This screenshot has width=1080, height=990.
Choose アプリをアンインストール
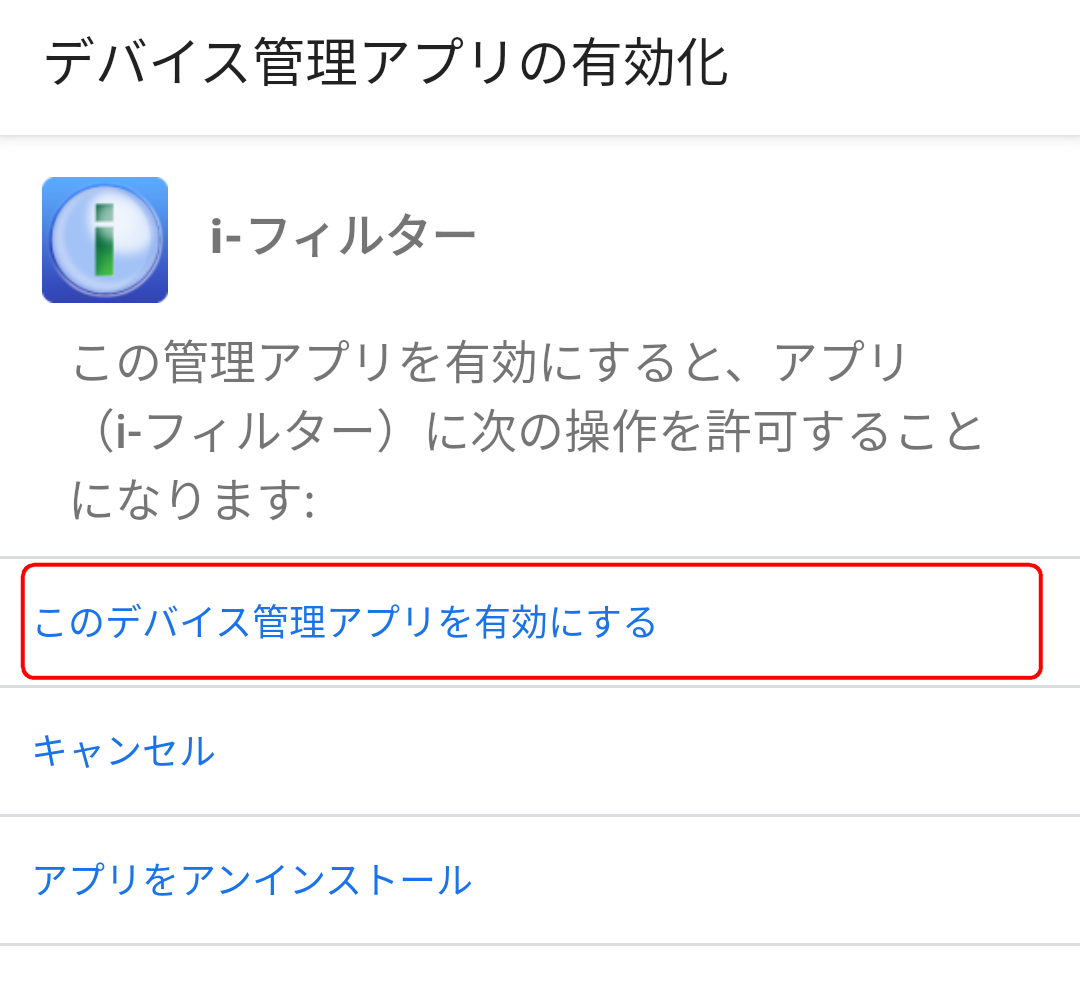(540, 880)
